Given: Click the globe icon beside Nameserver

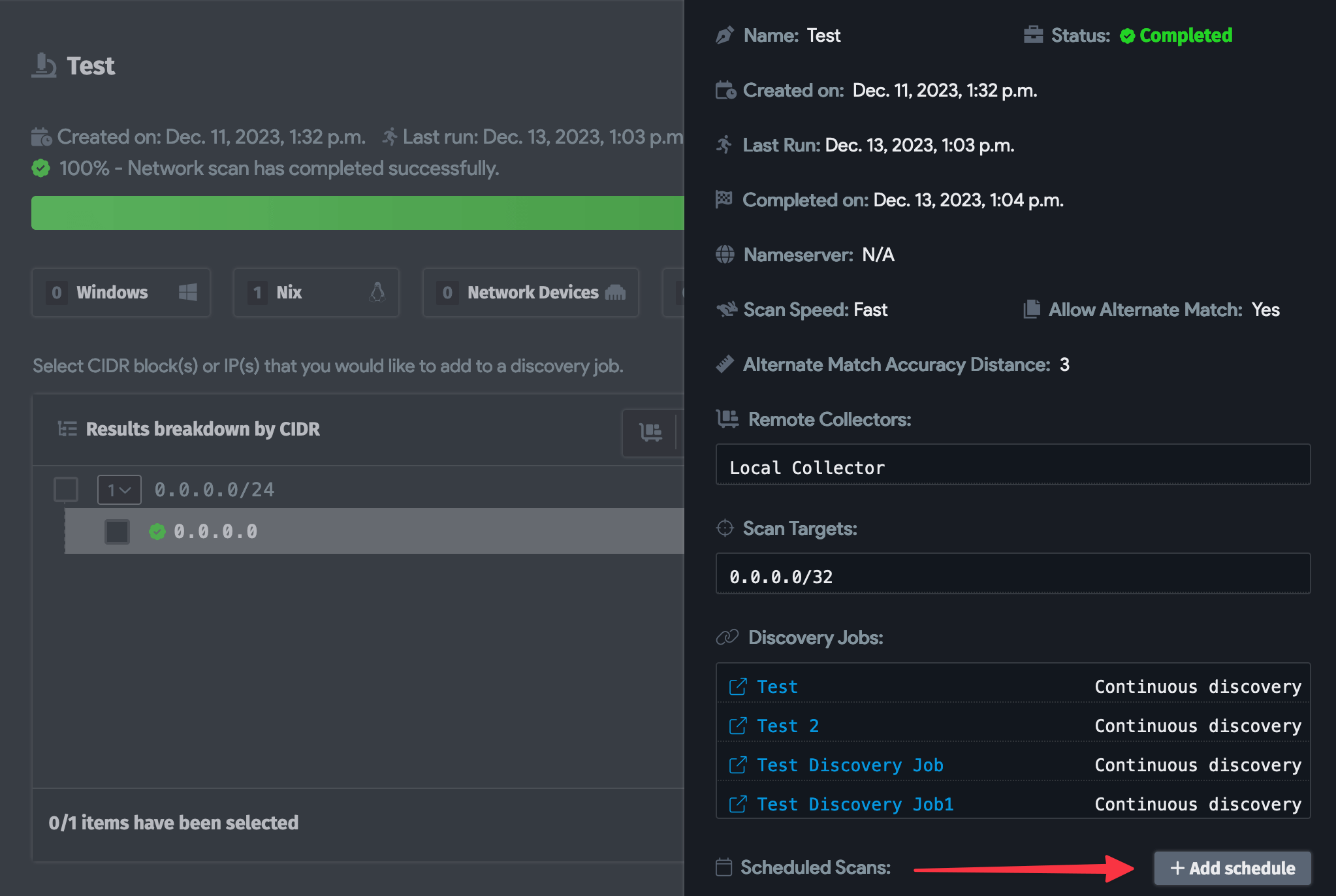Looking at the screenshot, I should (725, 254).
